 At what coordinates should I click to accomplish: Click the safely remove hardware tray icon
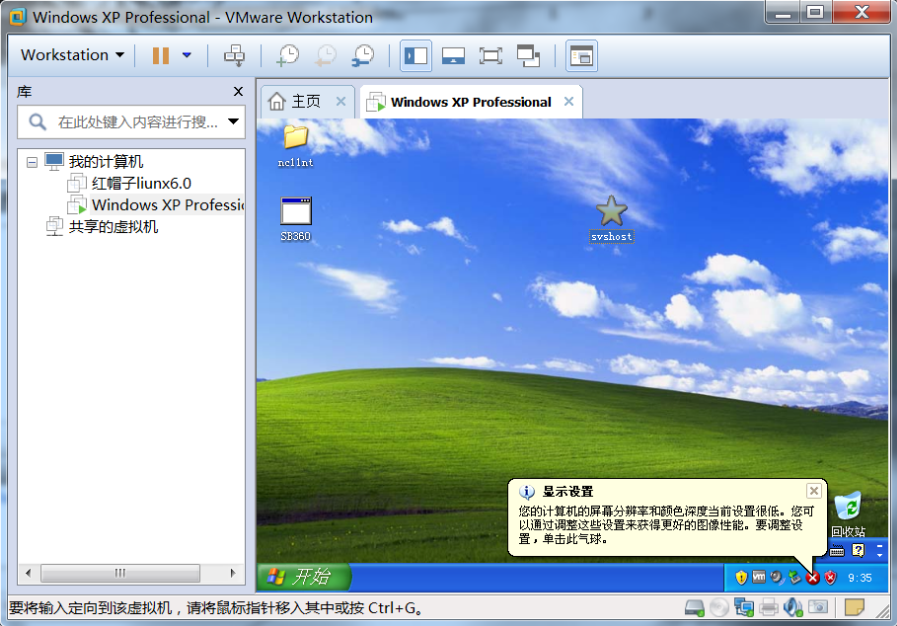[795, 577]
